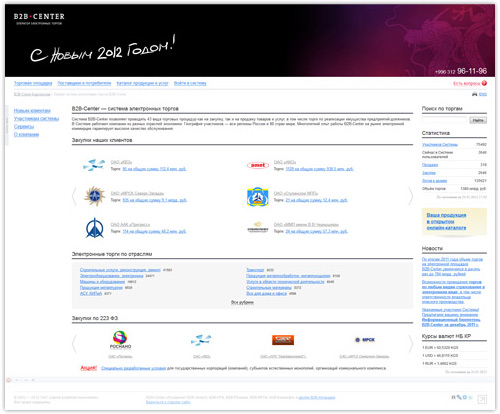Click the red Акция! link
Image resolution: width=500 pixels, height=414 pixels.
click(x=88, y=368)
